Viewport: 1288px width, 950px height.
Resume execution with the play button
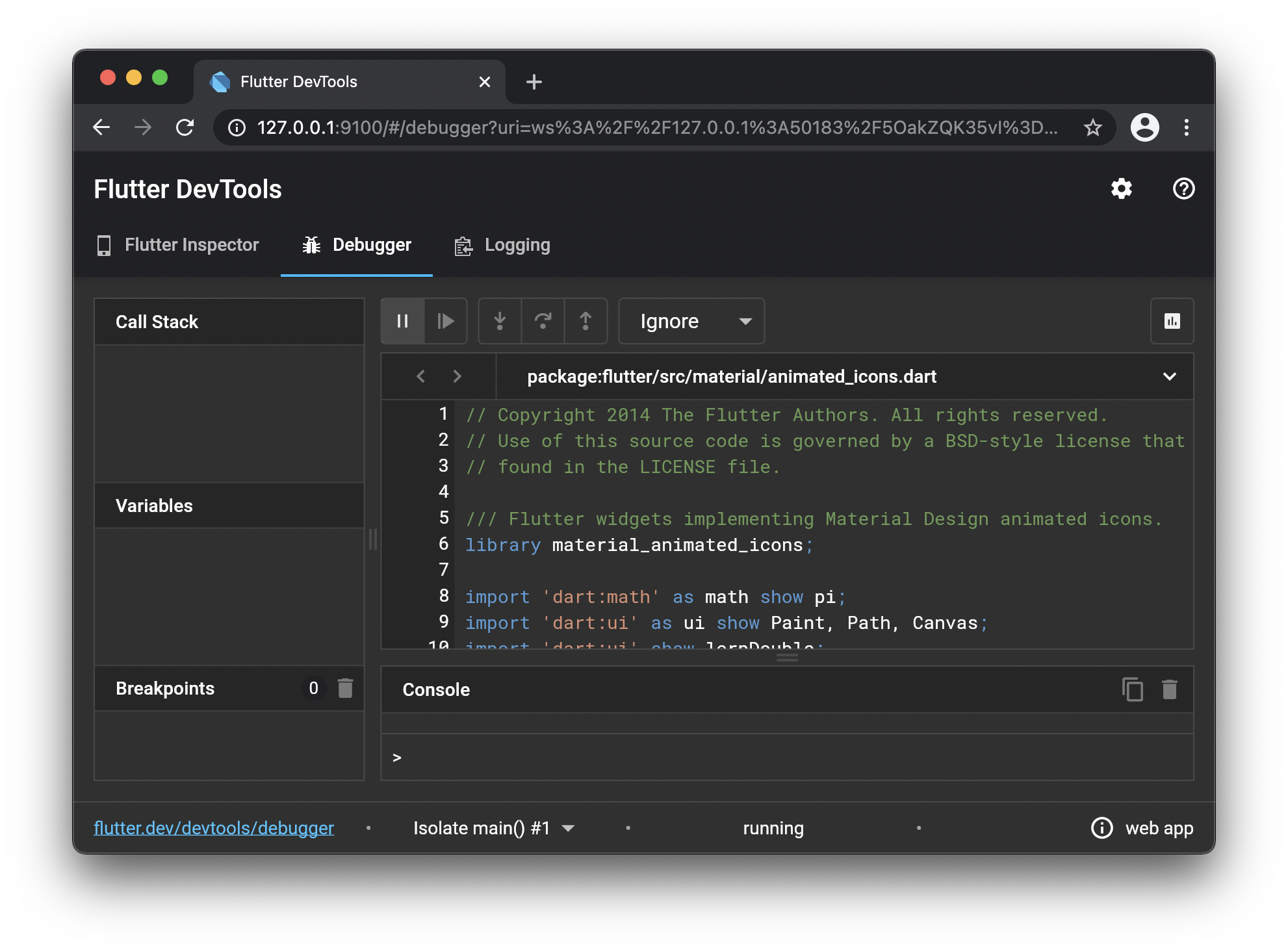point(446,321)
